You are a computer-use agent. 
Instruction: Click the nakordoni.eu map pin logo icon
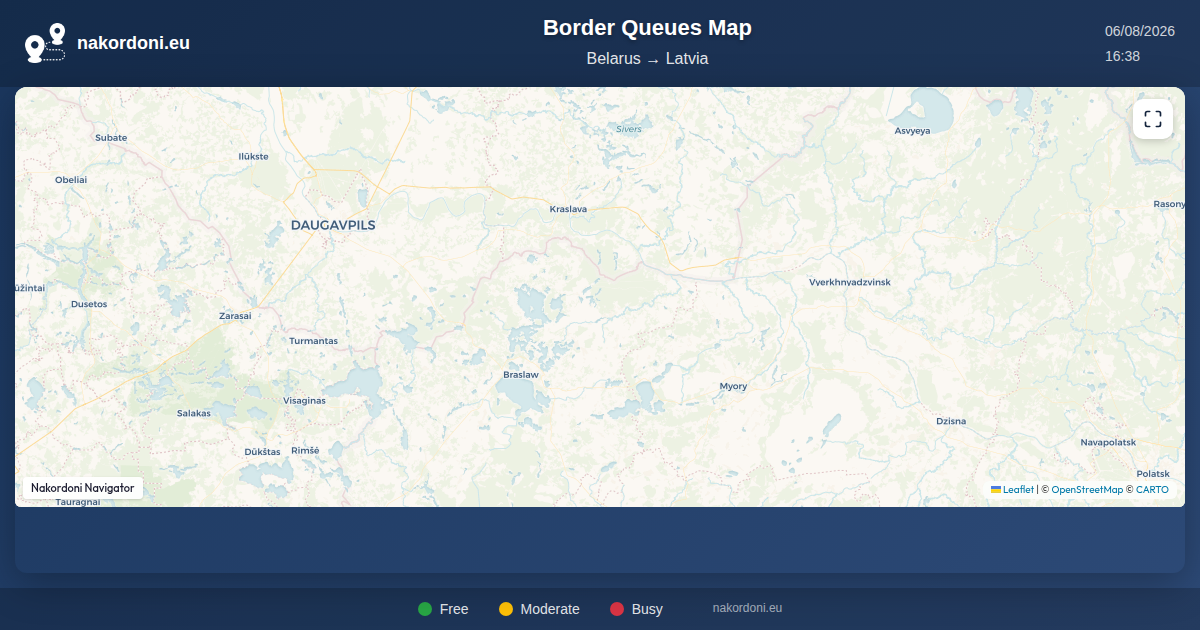45,43
